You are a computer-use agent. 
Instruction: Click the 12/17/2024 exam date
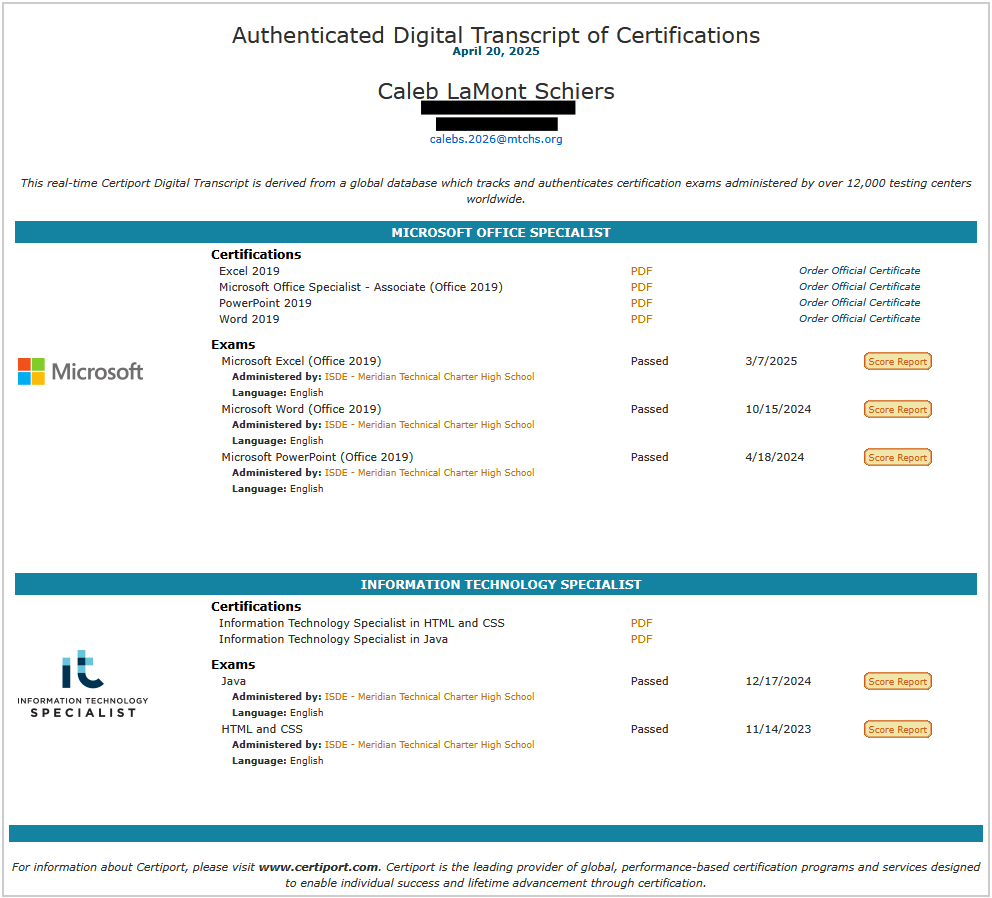(778, 682)
